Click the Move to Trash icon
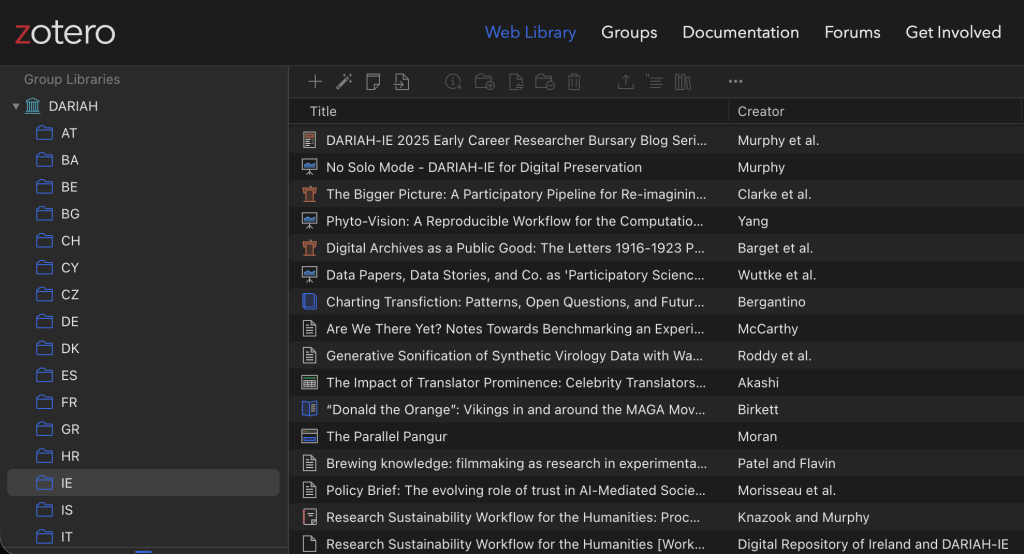Viewport: 1024px width, 554px height. coord(574,82)
